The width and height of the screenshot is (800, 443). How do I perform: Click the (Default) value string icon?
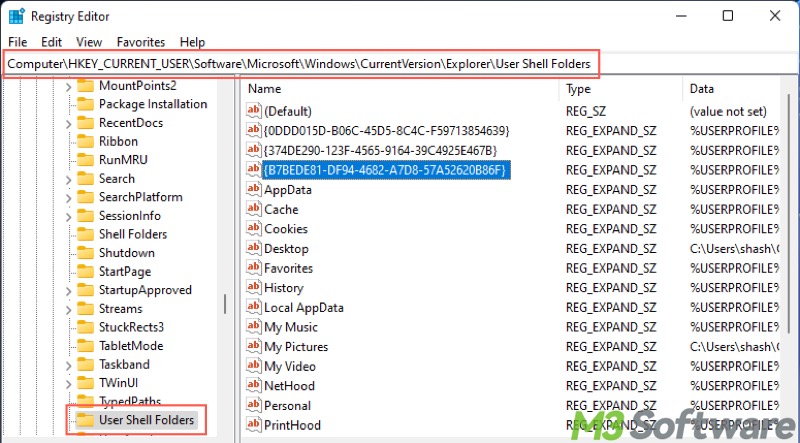(x=254, y=110)
